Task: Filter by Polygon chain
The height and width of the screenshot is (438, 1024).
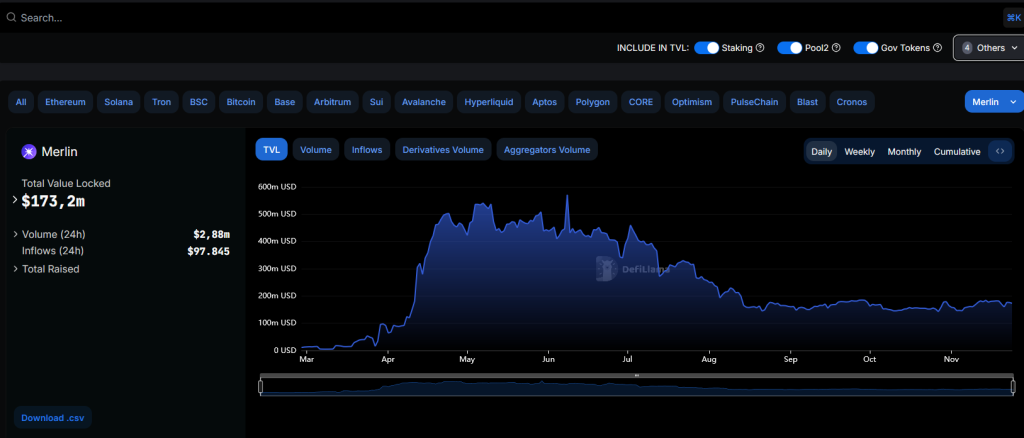Action: tap(593, 102)
